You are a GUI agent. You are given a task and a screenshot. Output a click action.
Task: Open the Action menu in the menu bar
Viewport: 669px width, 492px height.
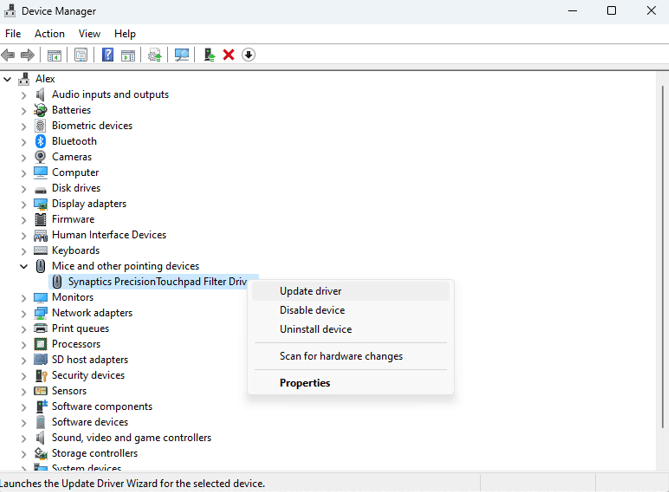(x=49, y=33)
